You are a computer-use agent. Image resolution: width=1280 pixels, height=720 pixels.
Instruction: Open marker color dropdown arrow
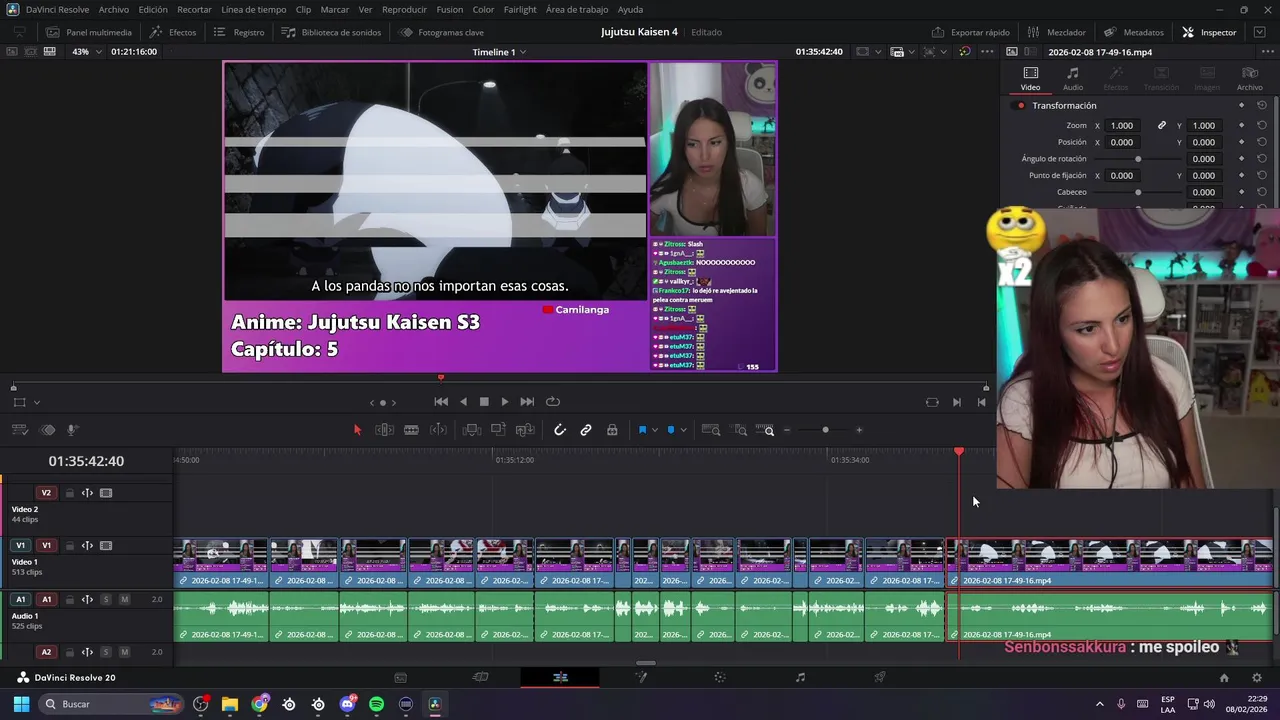click(683, 430)
